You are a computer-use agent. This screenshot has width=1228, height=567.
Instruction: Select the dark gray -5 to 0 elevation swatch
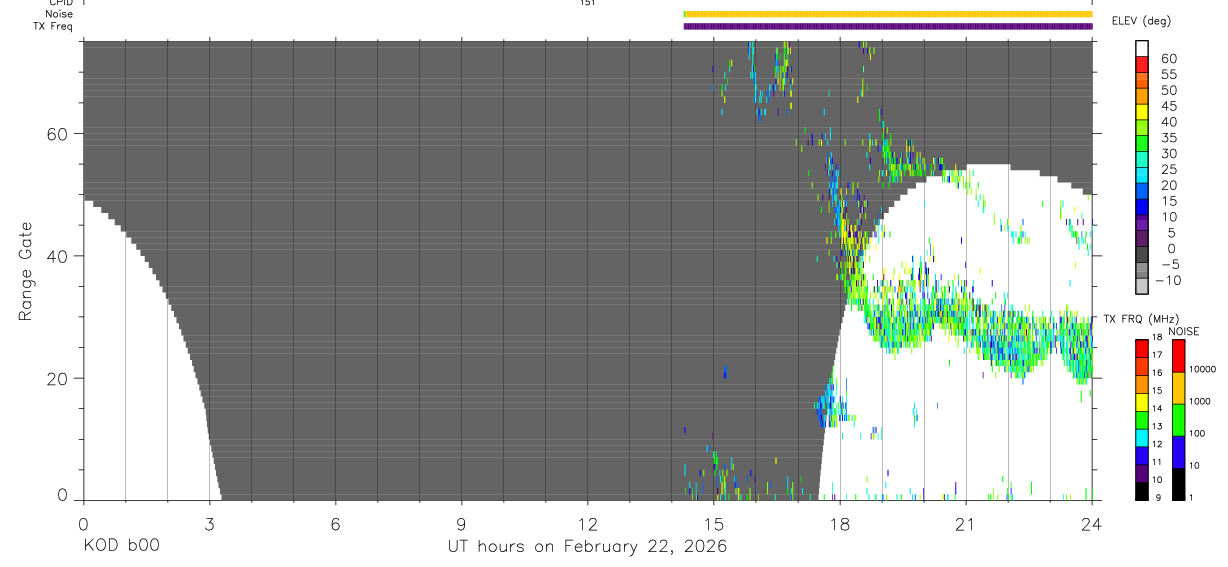click(1141, 253)
